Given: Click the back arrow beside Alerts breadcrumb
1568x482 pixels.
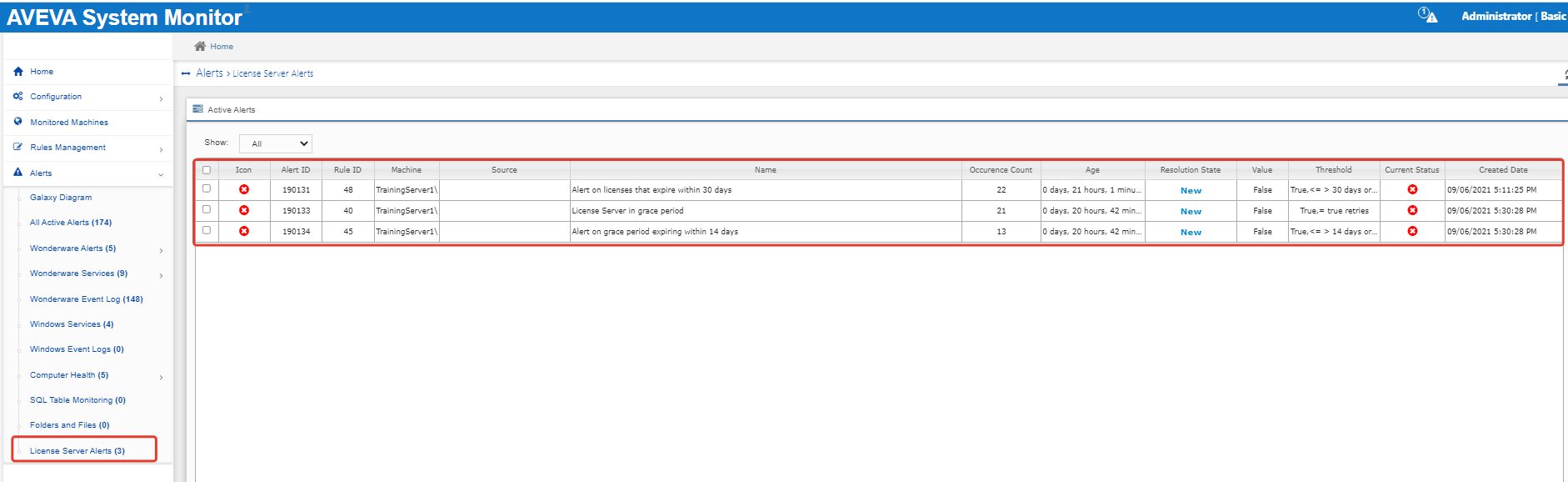Looking at the screenshot, I should [186, 73].
